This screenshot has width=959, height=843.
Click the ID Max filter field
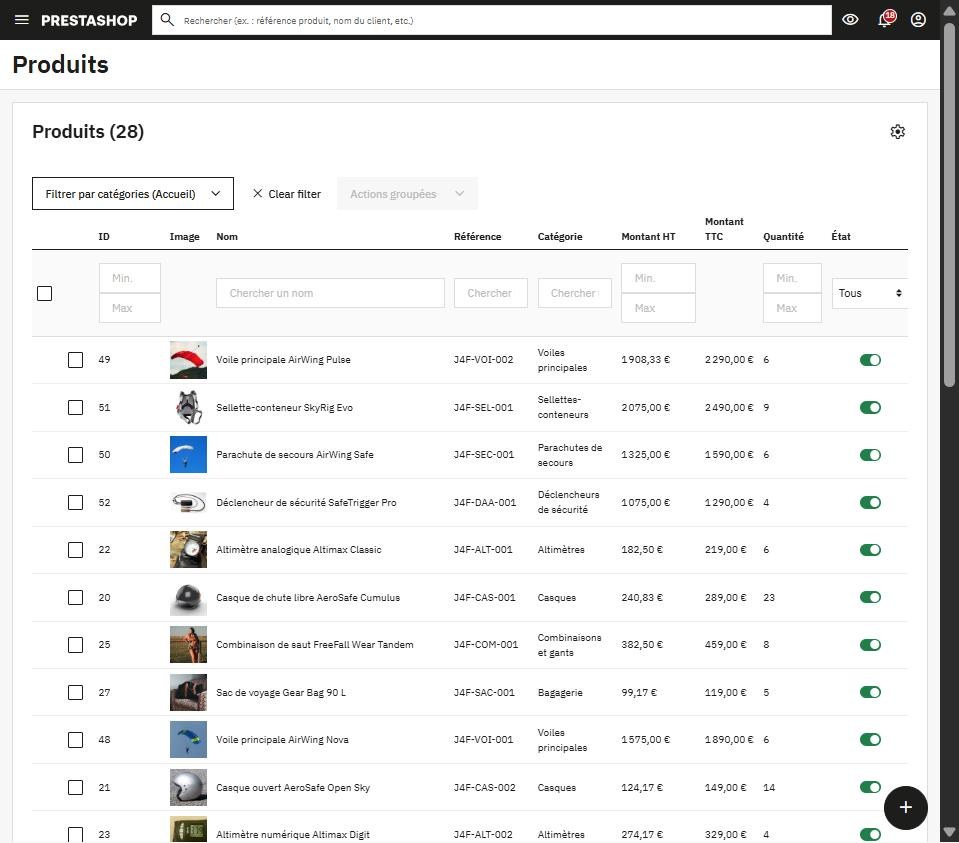[x=130, y=308]
